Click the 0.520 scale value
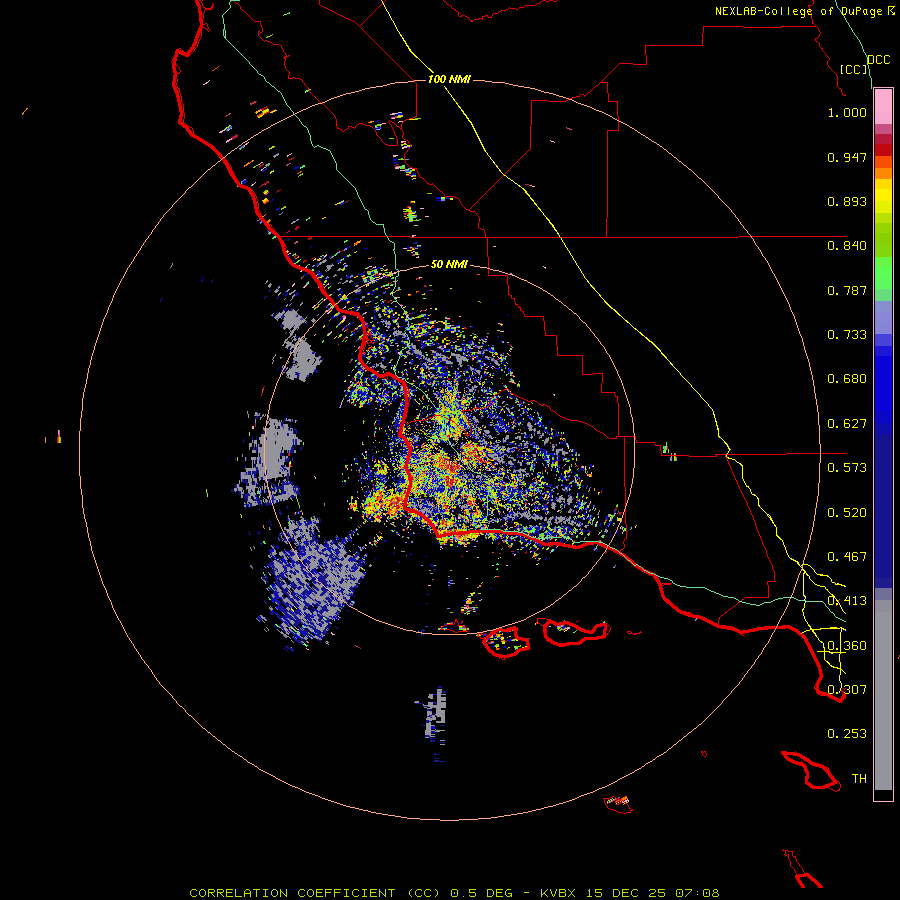 point(847,513)
